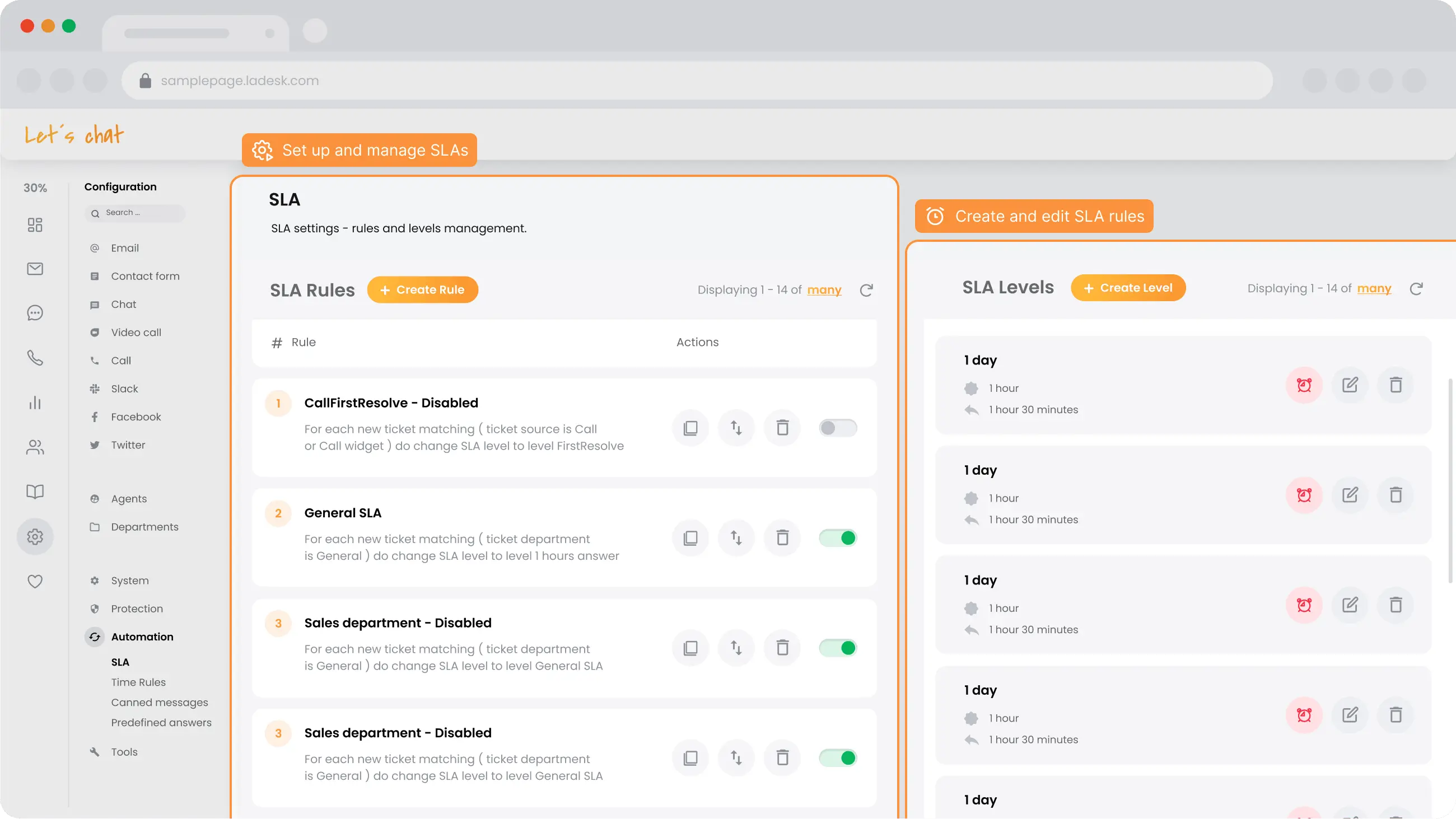Click the 'Actions' column header

697,343
